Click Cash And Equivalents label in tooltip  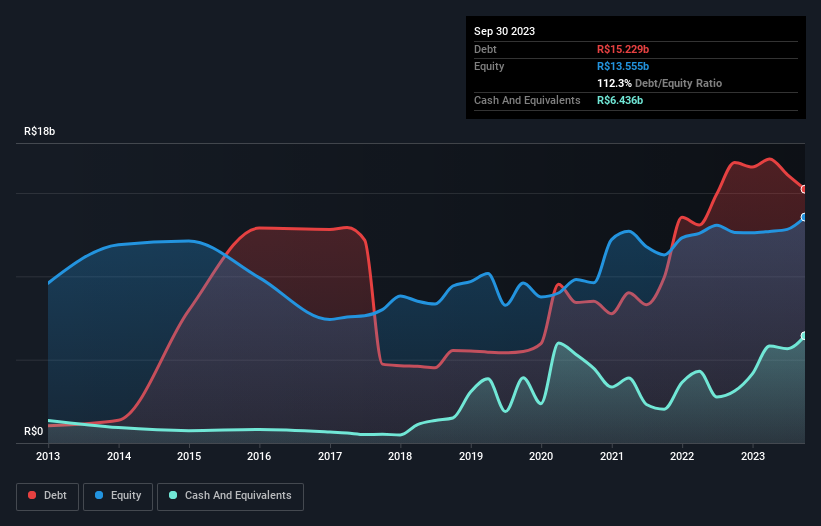527,100
